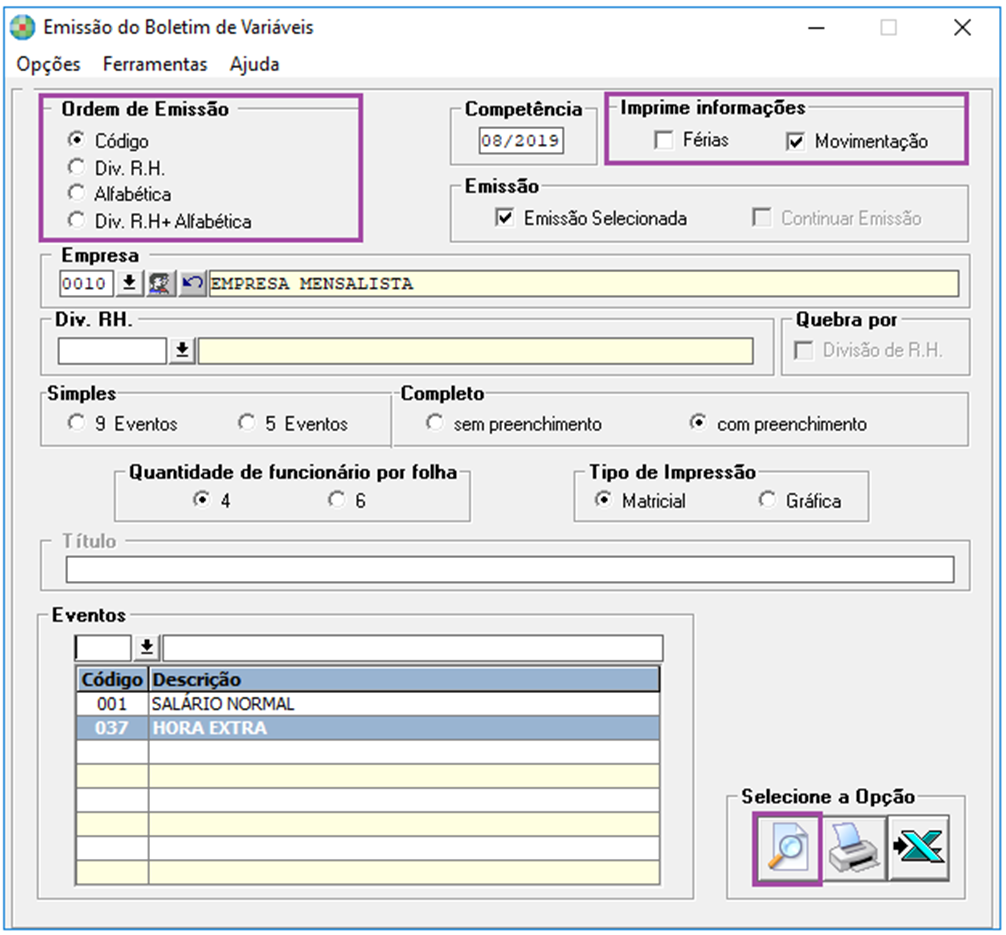Click the Título text field

click(510, 569)
